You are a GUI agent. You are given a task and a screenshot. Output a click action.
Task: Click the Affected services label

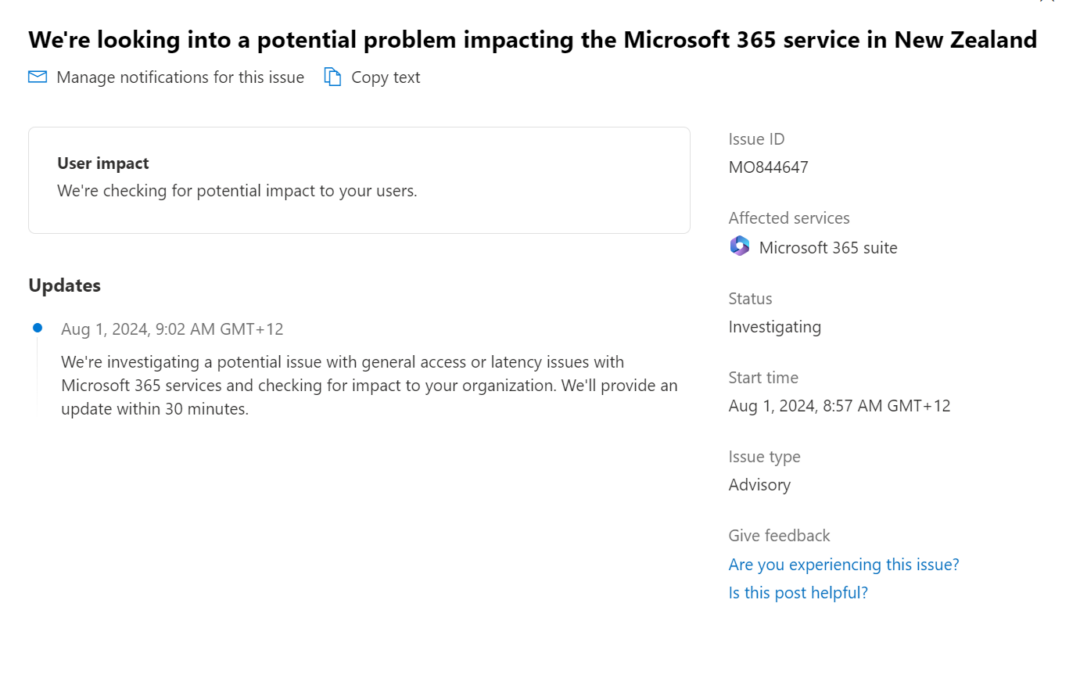[789, 217]
